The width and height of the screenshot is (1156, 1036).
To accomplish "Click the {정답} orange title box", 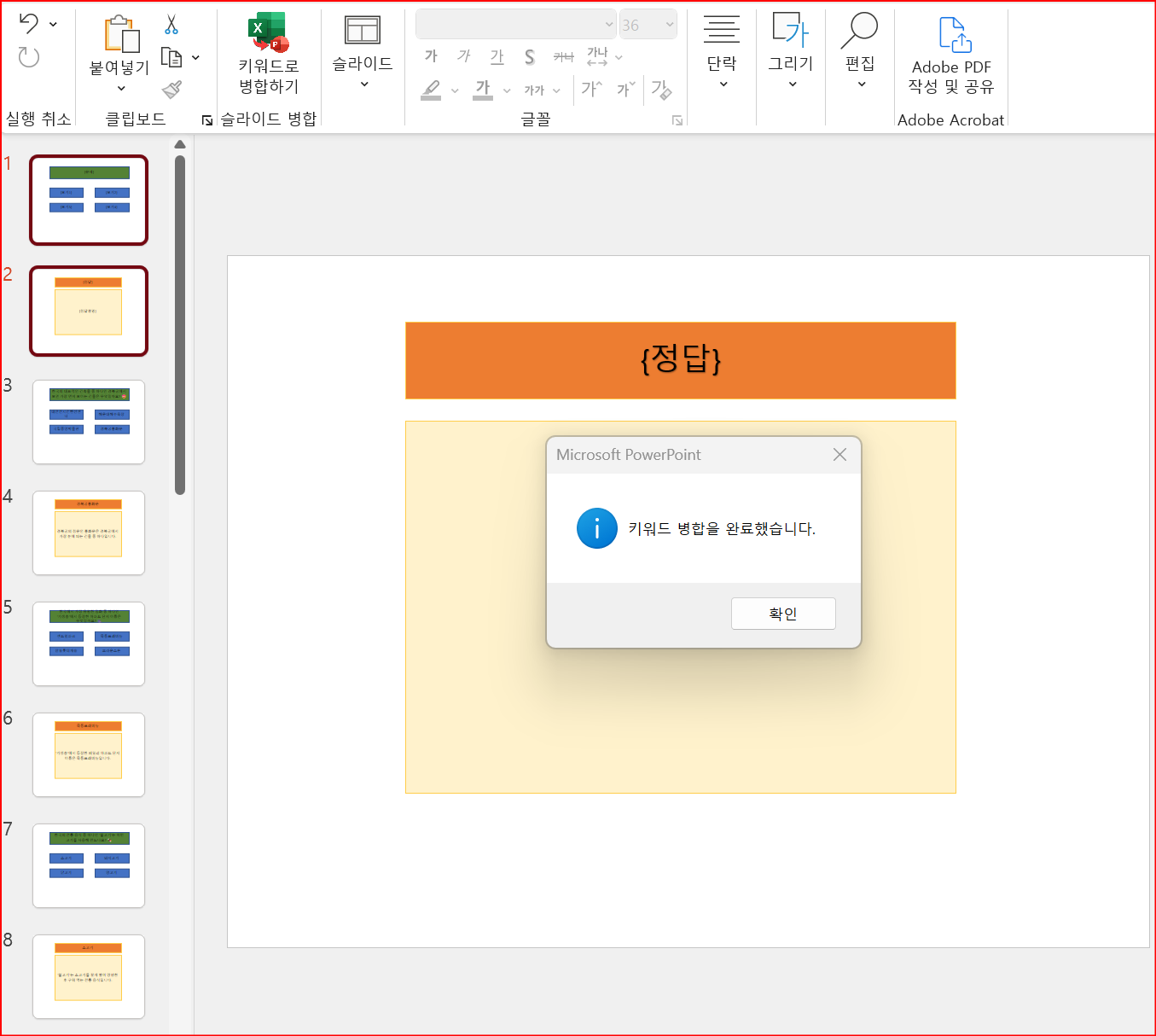I will tap(681, 360).
